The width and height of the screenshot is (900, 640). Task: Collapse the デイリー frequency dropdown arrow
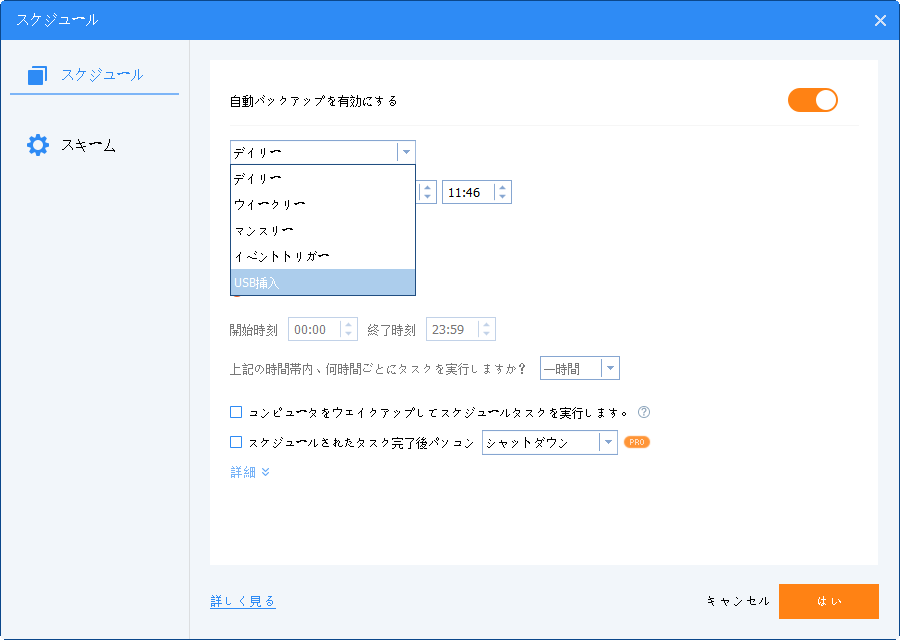pyautogui.click(x=405, y=153)
